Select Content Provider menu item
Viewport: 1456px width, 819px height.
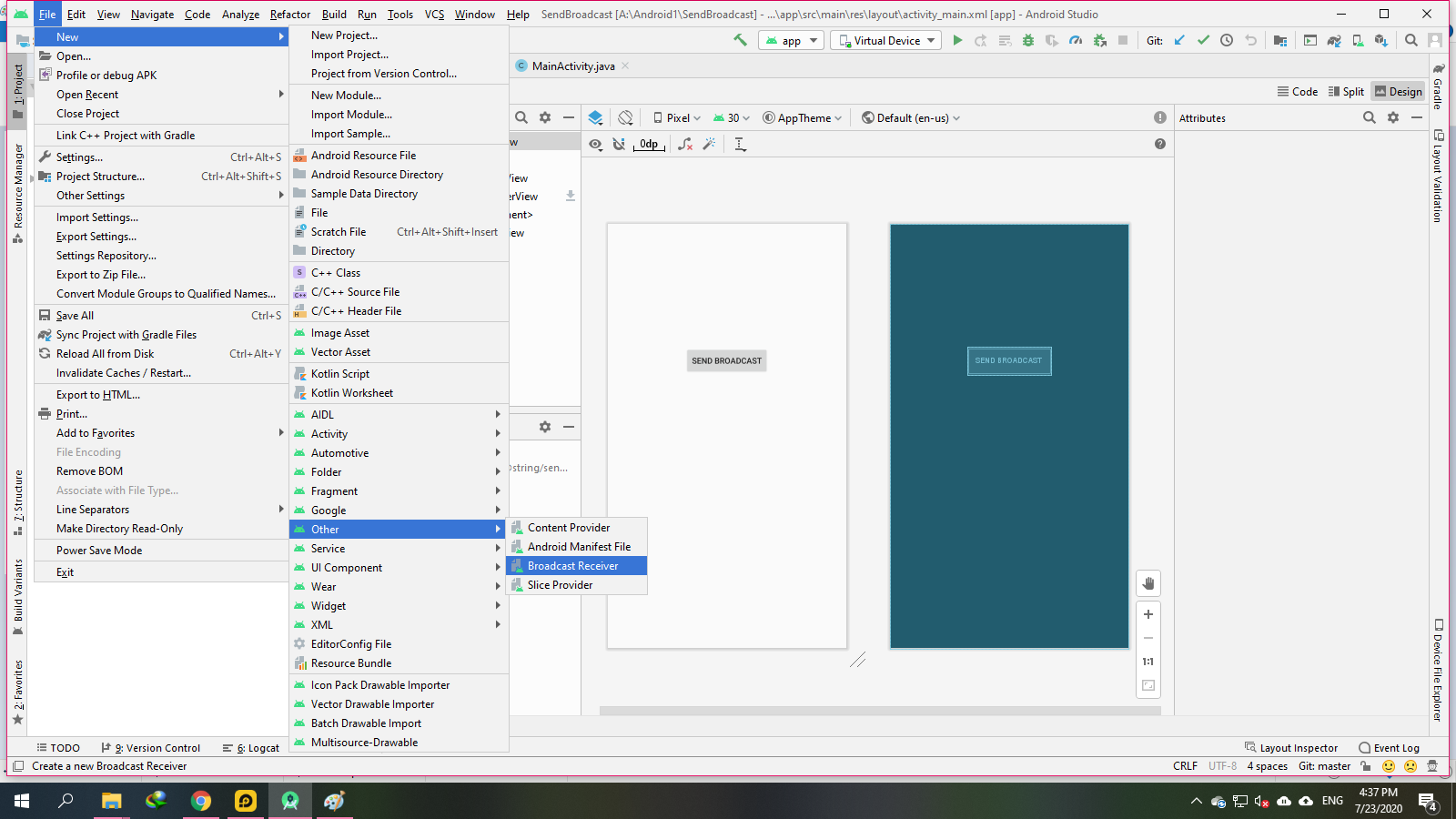tap(577, 527)
